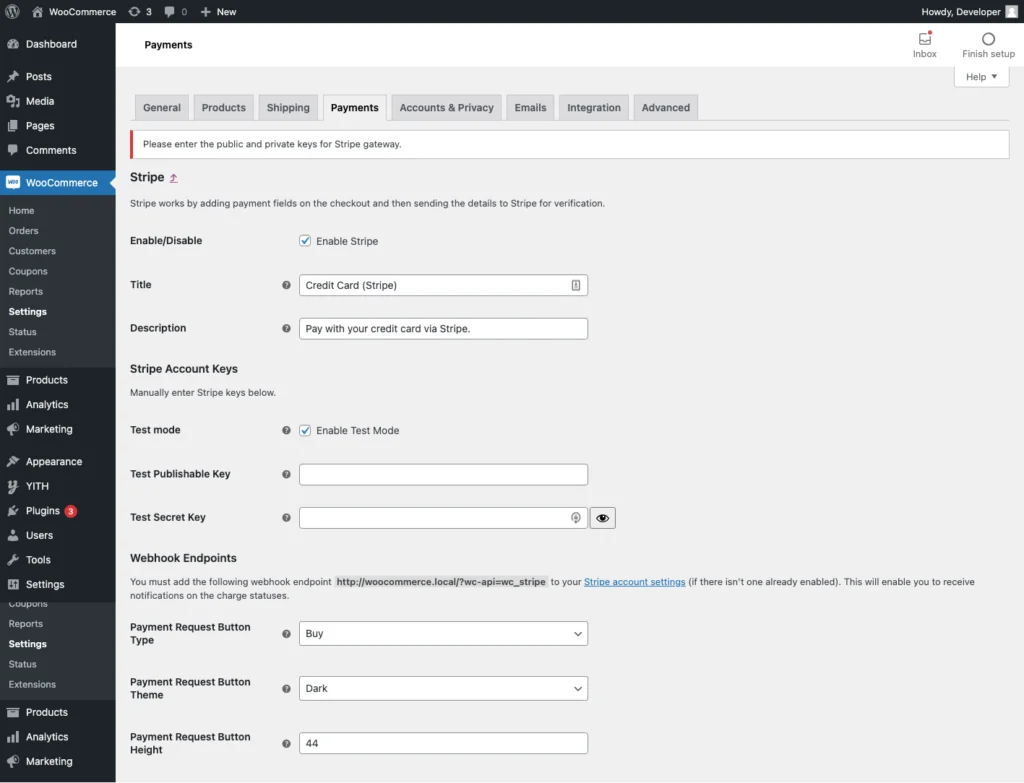Open WooCommerce Home submenu item
The height and width of the screenshot is (783, 1024).
click(22, 211)
